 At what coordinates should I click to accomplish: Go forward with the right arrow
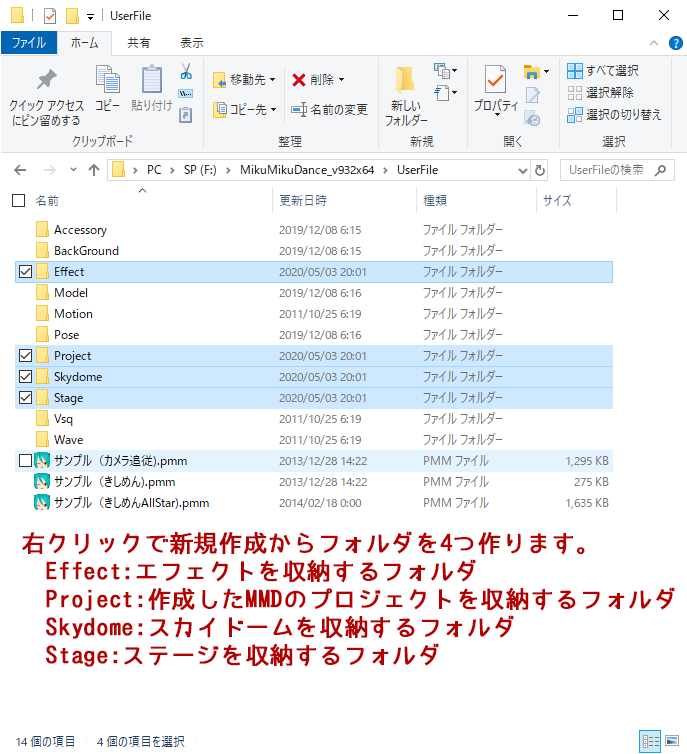pyautogui.click(x=50, y=170)
